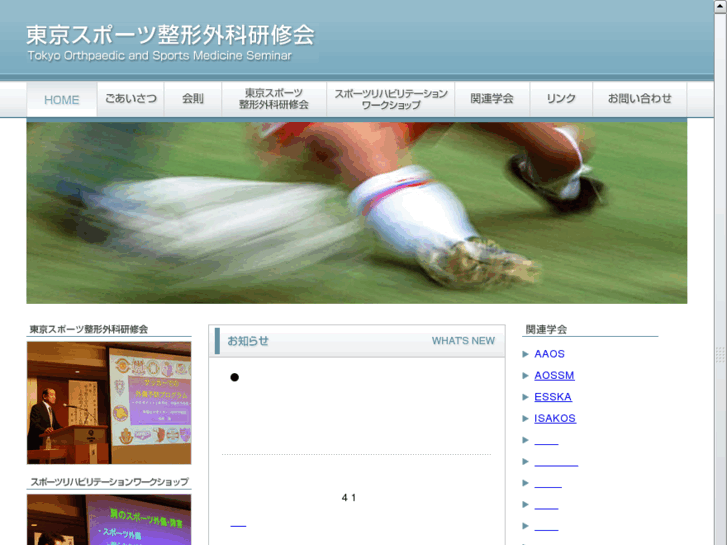Visit the ESSKA link
The width and height of the screenshot is (727, 545).
point(553,397)
